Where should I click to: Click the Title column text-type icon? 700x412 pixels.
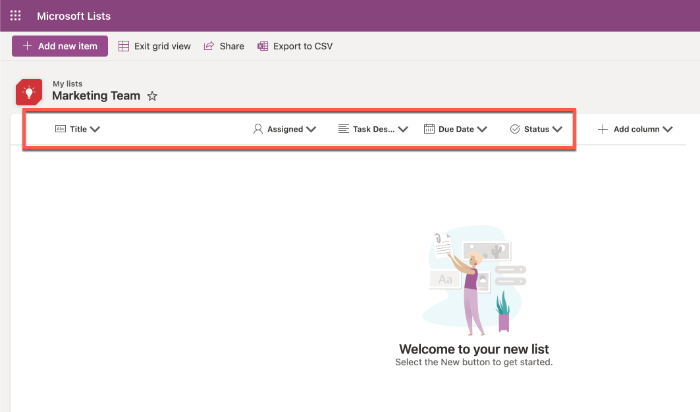pyautogui.click(x=60, y=129)
